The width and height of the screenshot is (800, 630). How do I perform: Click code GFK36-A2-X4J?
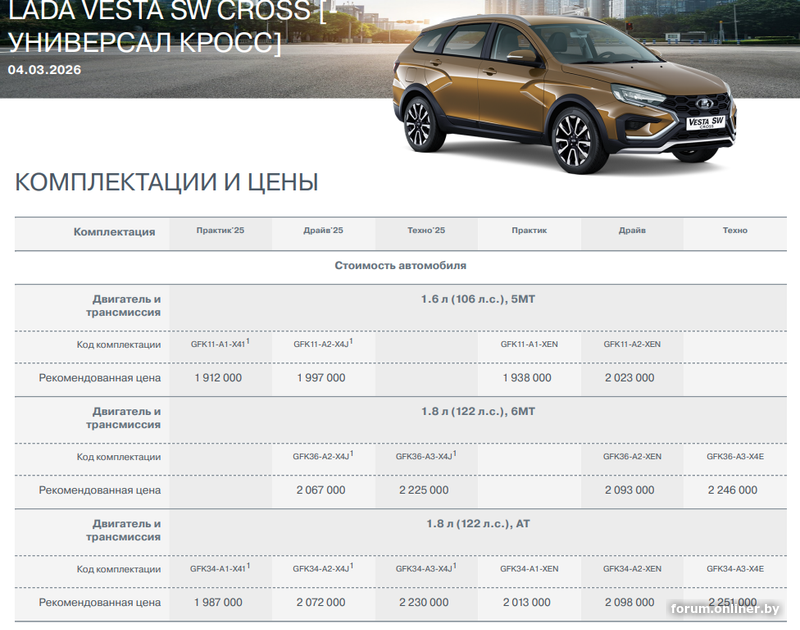tap(323, 456)
